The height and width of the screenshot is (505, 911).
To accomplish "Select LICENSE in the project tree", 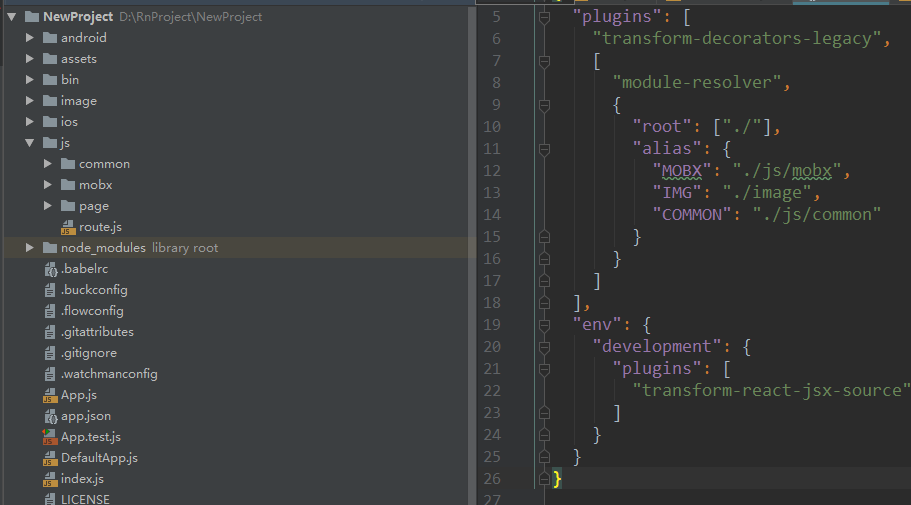I will click(85, 499).
